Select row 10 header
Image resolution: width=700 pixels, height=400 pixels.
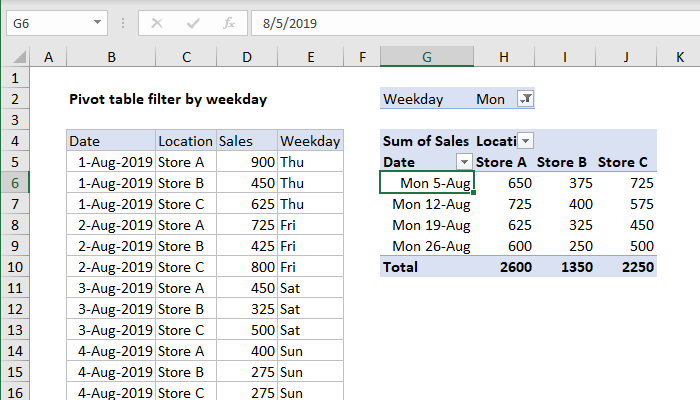15,267
